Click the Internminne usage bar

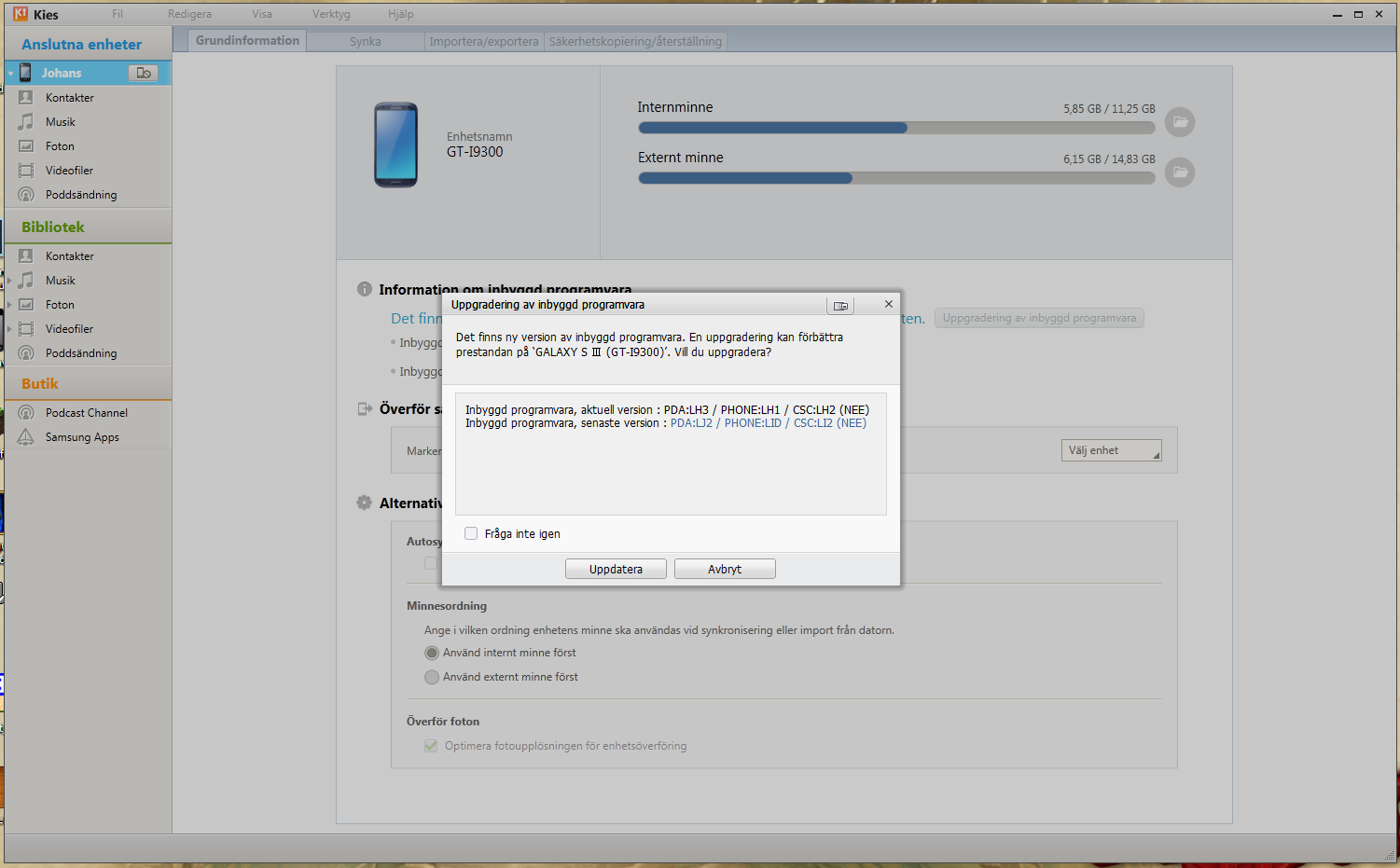click(896, 128)
